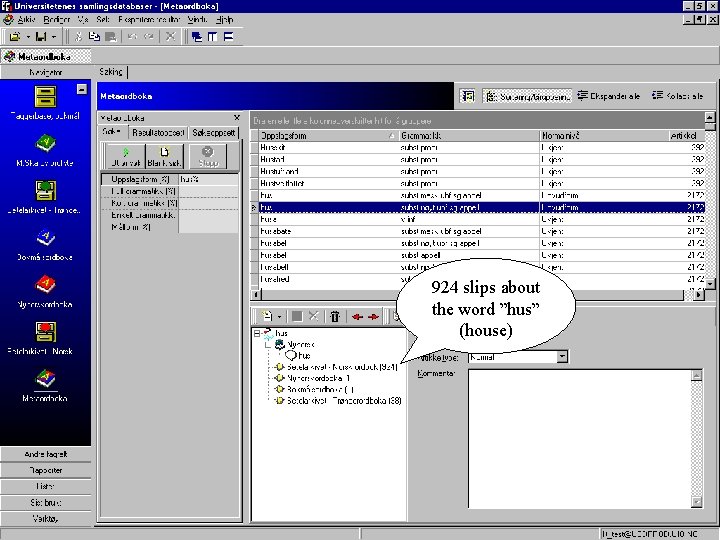Click the grayed delete X toolbar icon
Image resolution: width=720 pixels, height=540 pixels.
(170, 36)
